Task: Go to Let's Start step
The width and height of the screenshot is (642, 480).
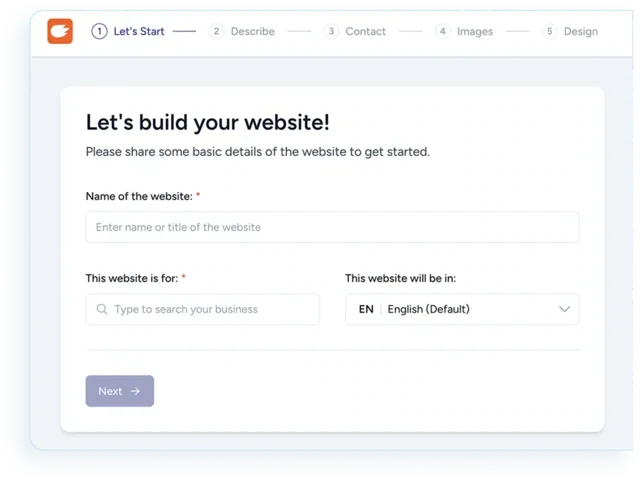Action: point(139,32)
